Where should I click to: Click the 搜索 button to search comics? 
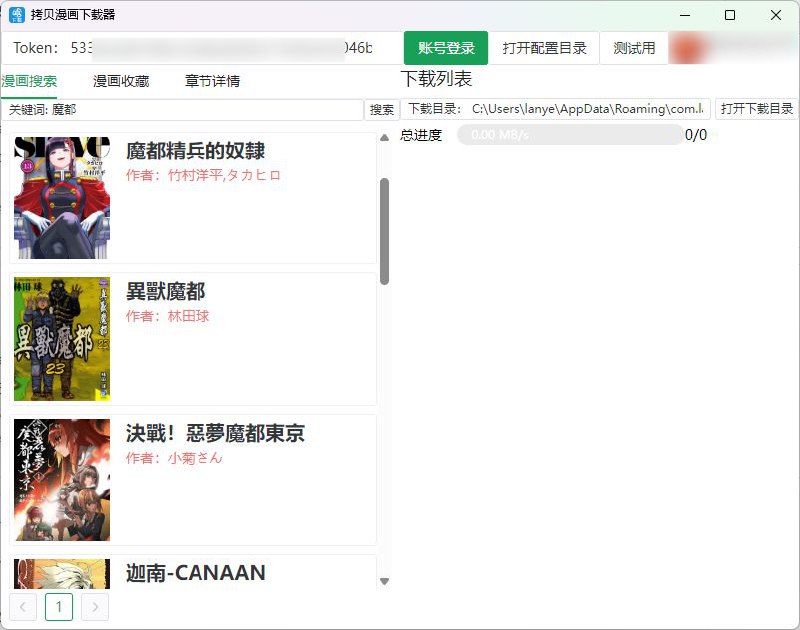tap(382, 110)
